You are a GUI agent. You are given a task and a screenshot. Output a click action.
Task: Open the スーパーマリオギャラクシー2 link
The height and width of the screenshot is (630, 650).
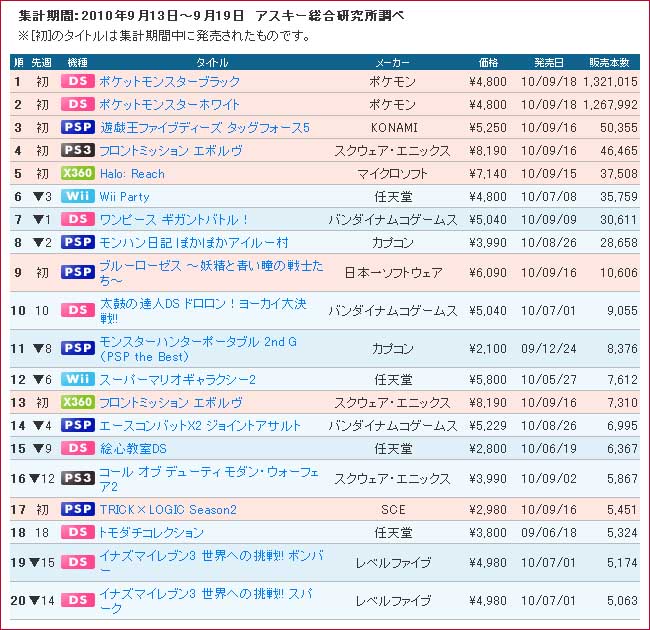pos(177,380)
